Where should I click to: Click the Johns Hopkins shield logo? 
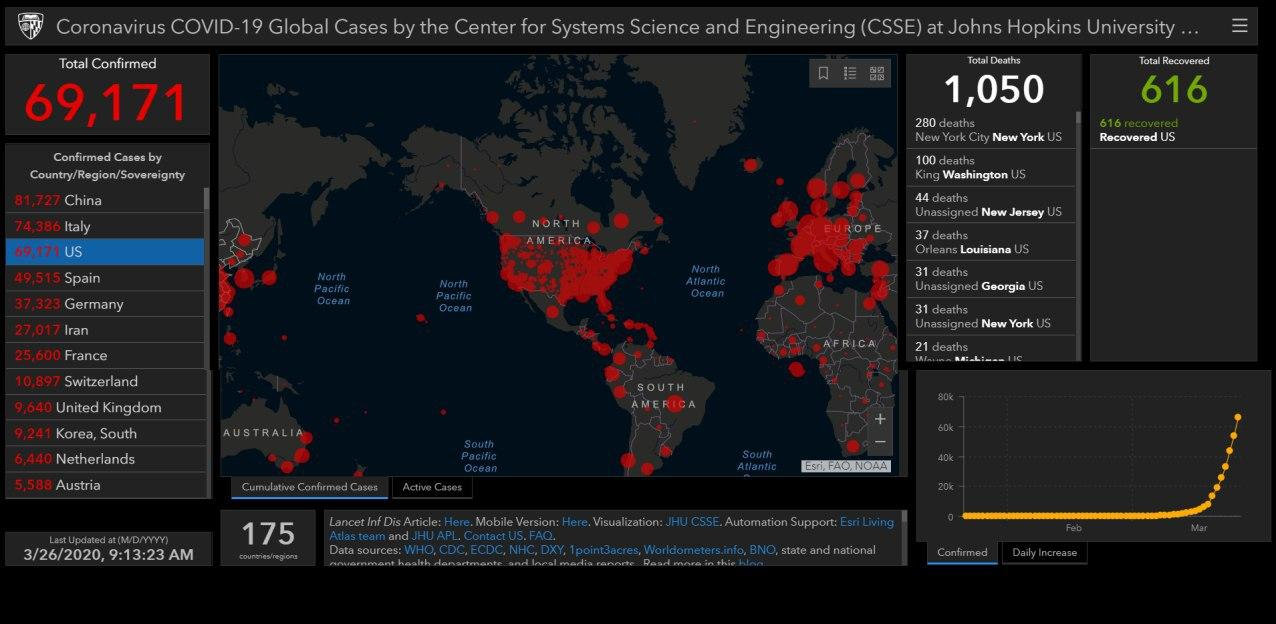coord(30,26)
